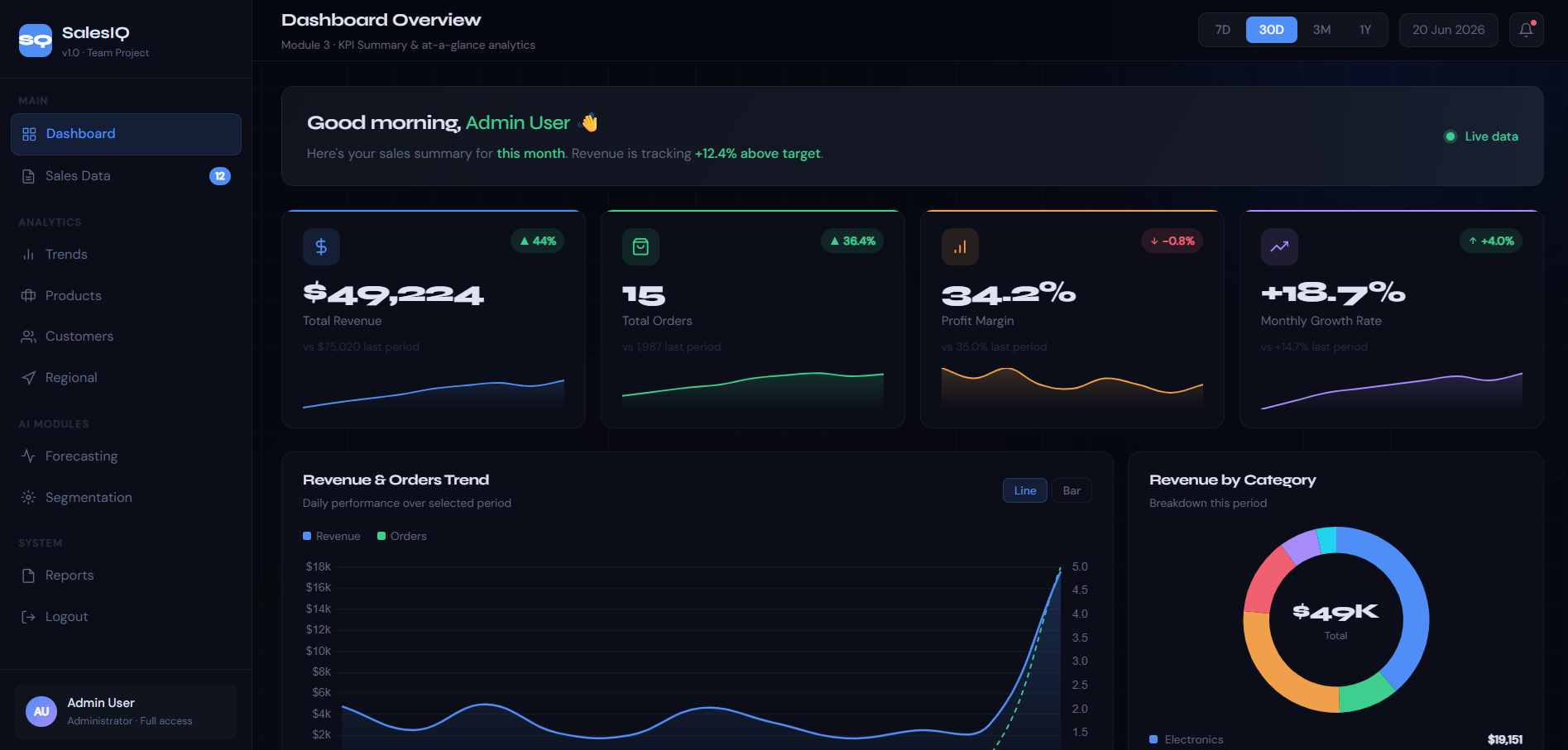Click the 44% change badge on Total Revenue
The width and height of the screenshot is (1568, 750).
(x=538, y=241)
